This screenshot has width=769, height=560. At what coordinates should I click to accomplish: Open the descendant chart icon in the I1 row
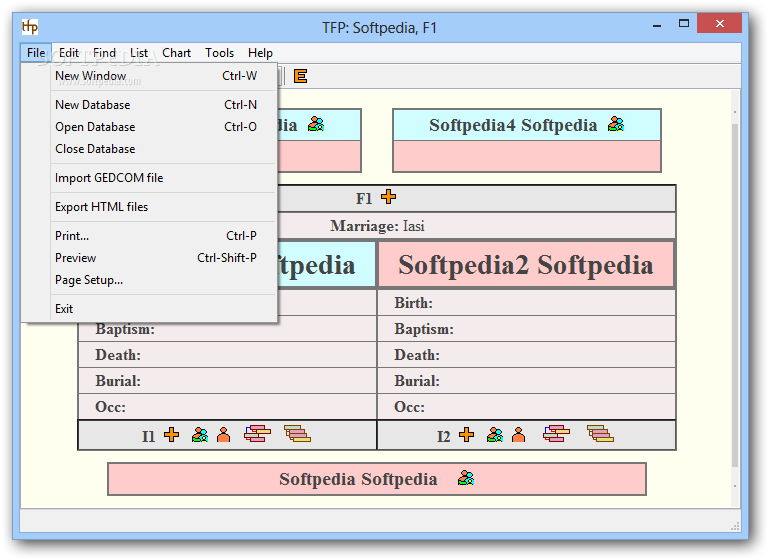point(297,433)
